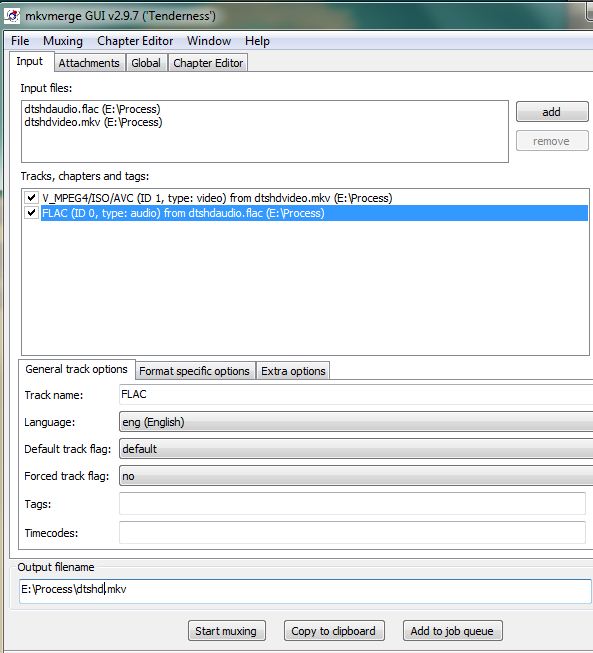Open the General track options tab

(x=77, y=369)
